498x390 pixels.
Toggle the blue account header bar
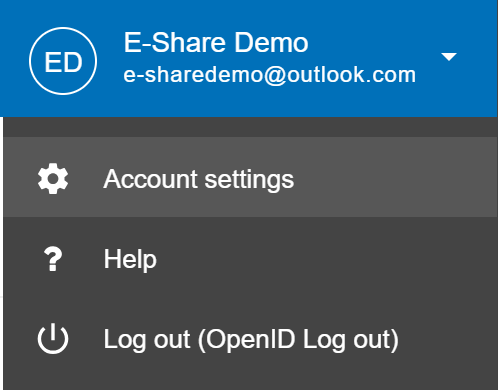point(249,58)
